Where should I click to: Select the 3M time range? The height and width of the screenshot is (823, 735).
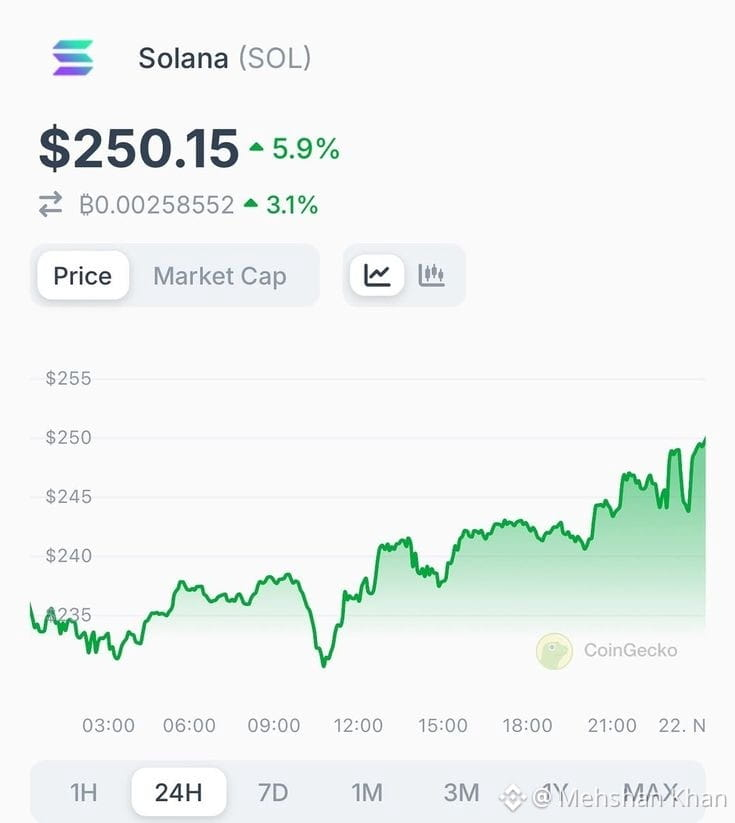[461, 793]
